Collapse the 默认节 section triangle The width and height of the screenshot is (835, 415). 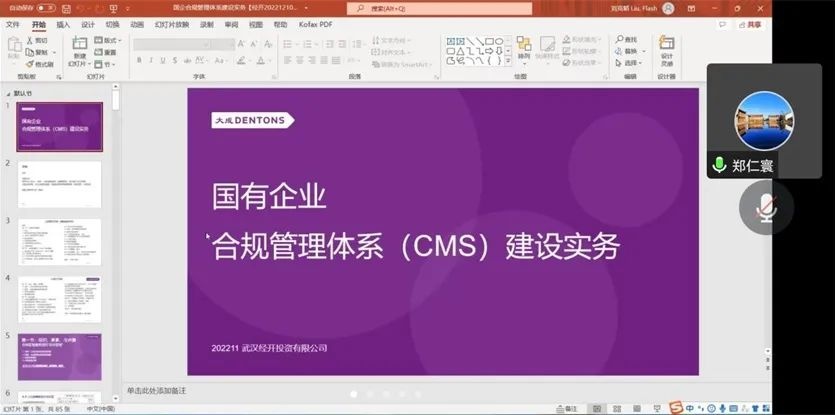8,93
